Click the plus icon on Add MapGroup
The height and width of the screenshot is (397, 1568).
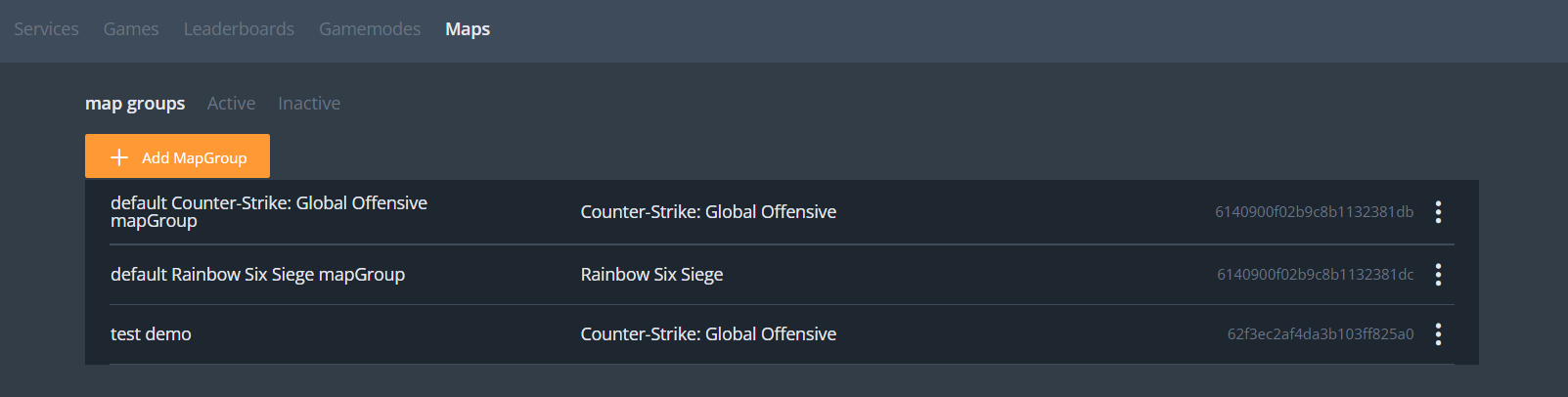[x=119, y=157]
